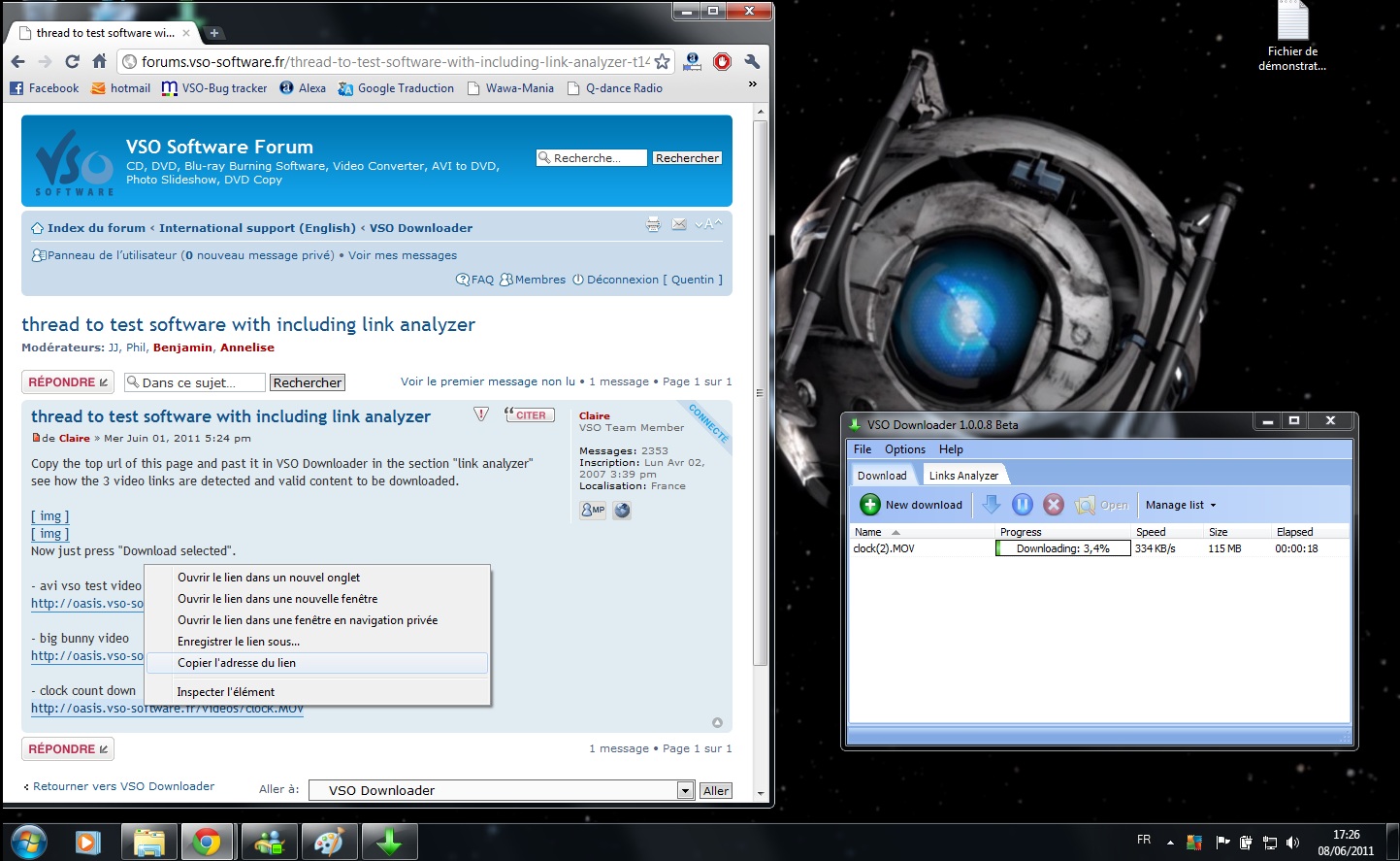The height and width of the screenshot is (861, 1400).
Task: Click Claire's private message MP icon
Action: (x=593, y=510)
